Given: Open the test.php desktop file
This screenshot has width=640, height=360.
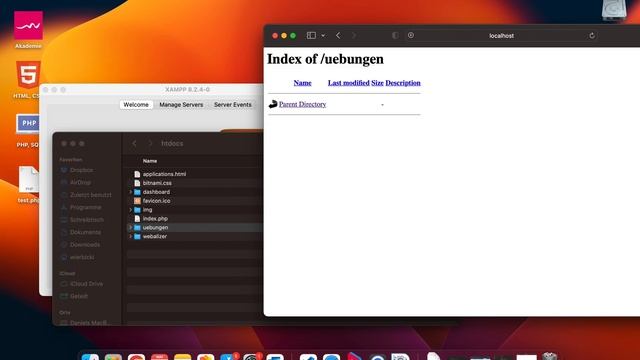Looking at the screenshot, I should 29,179.
